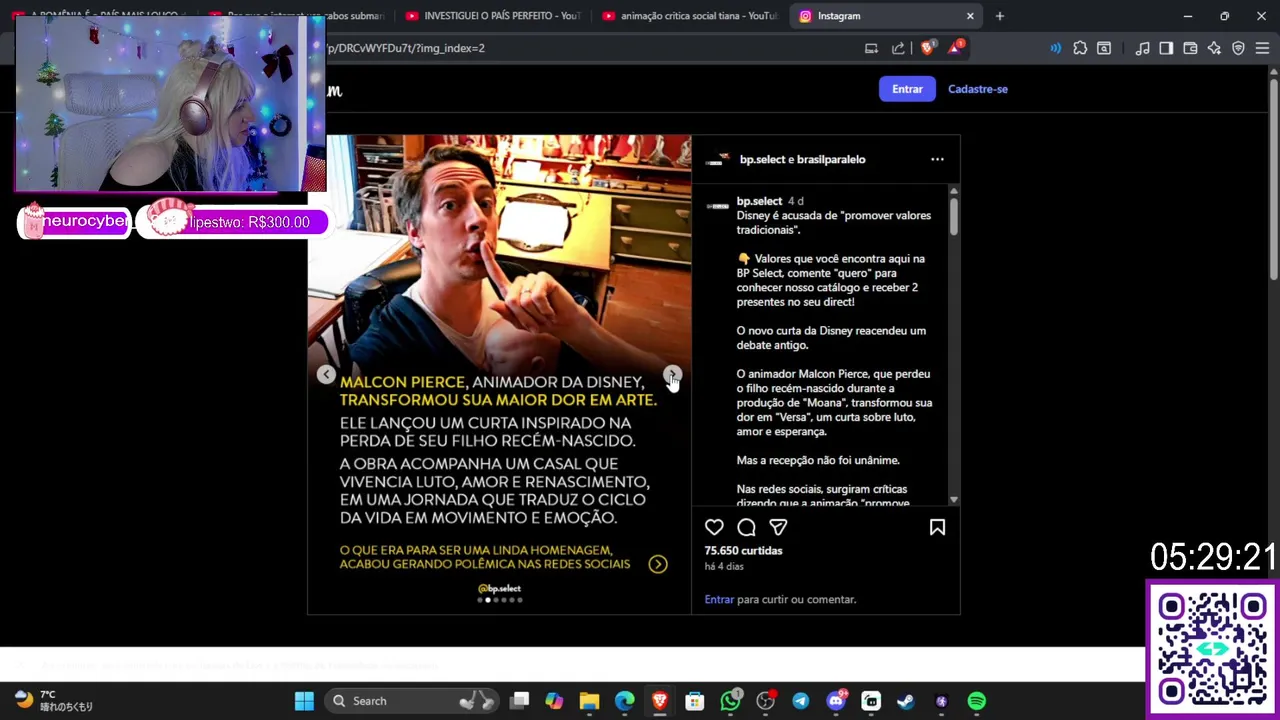Click the blue Entrar button
The height and width of the screenshot is (720, 1280).
907,89
